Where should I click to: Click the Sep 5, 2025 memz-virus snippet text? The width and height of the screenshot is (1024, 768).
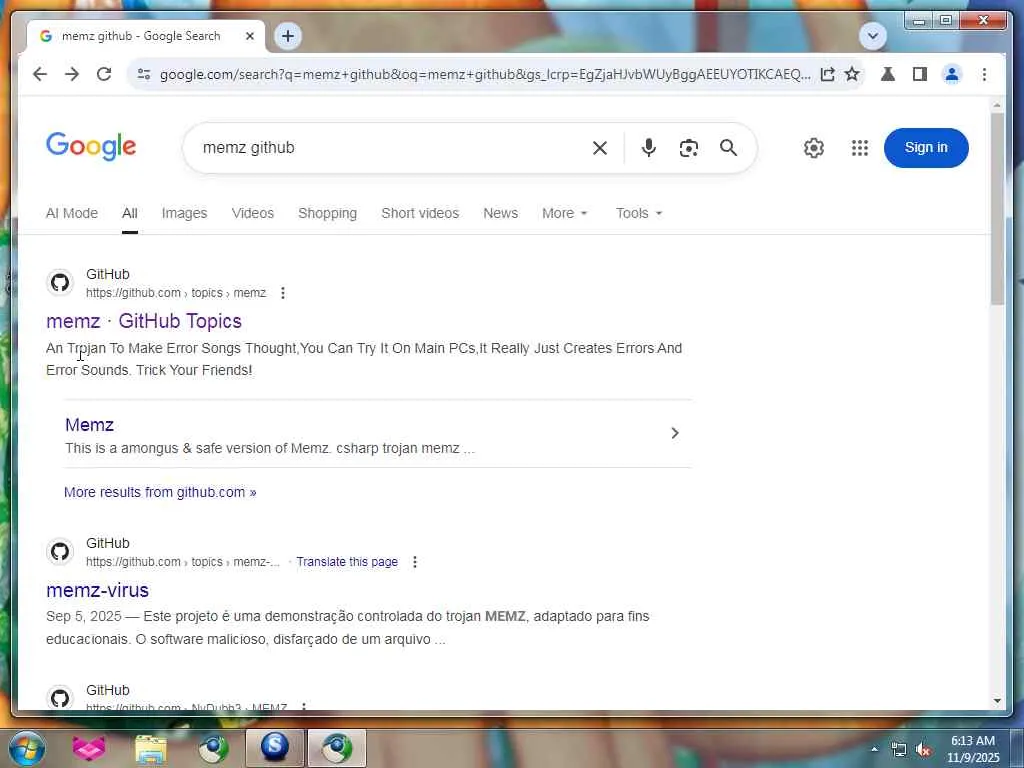(x=347, y=628)
